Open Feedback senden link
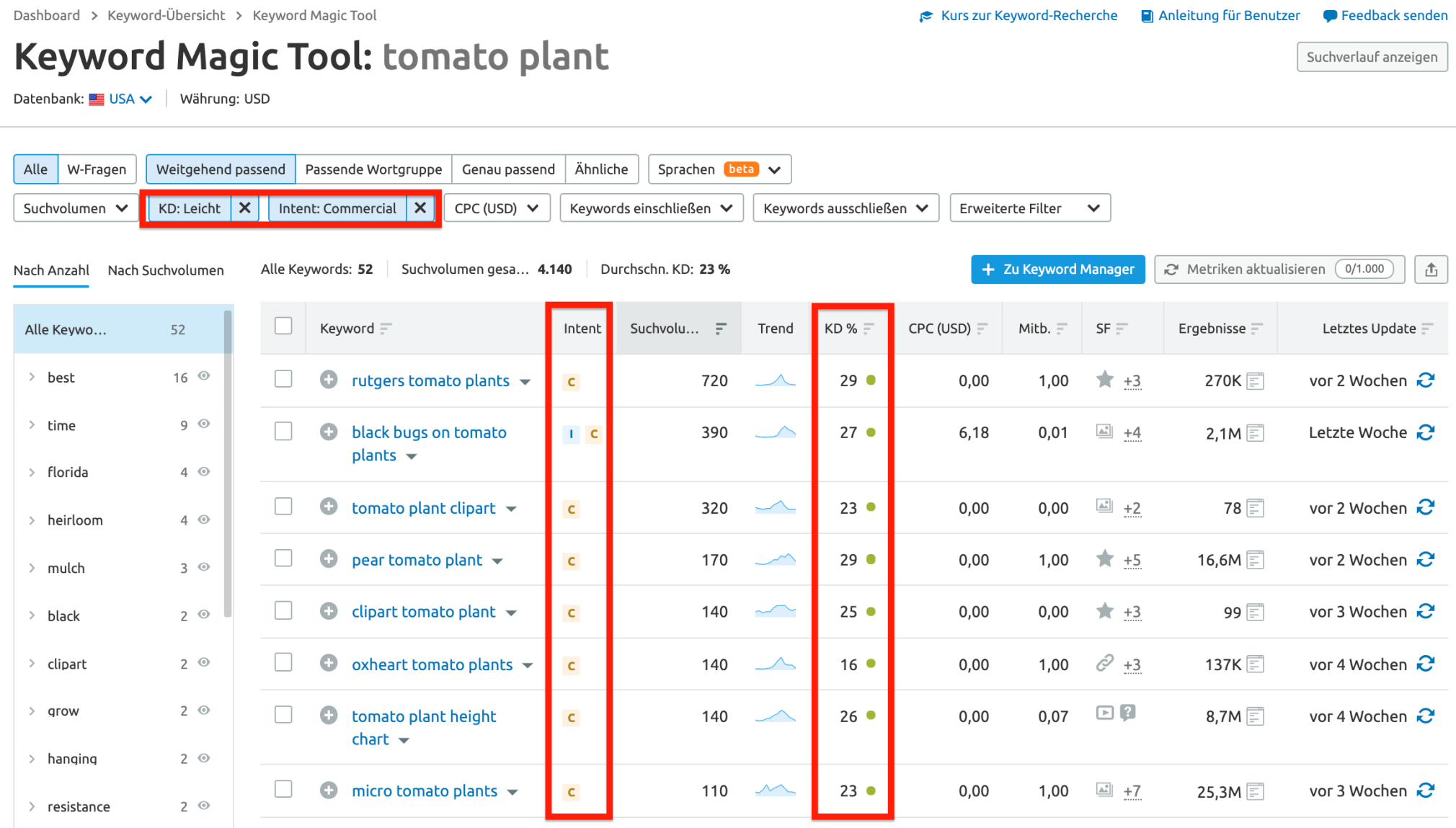Viewport: 1456px width, 828px height. pyautogui.click(x=1385, y=15)
